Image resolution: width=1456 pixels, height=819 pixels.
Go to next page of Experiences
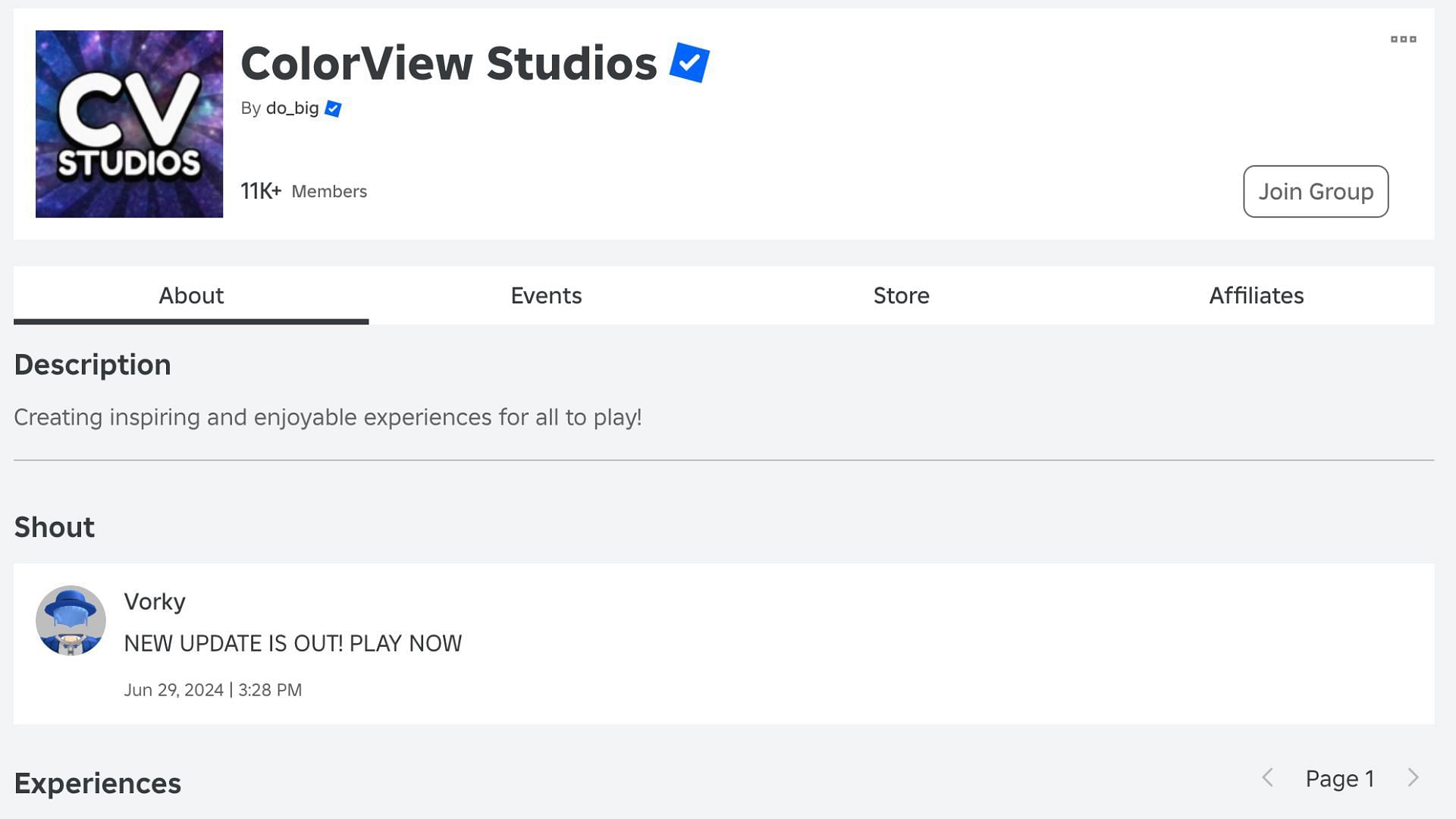[x=1414, y=778]
